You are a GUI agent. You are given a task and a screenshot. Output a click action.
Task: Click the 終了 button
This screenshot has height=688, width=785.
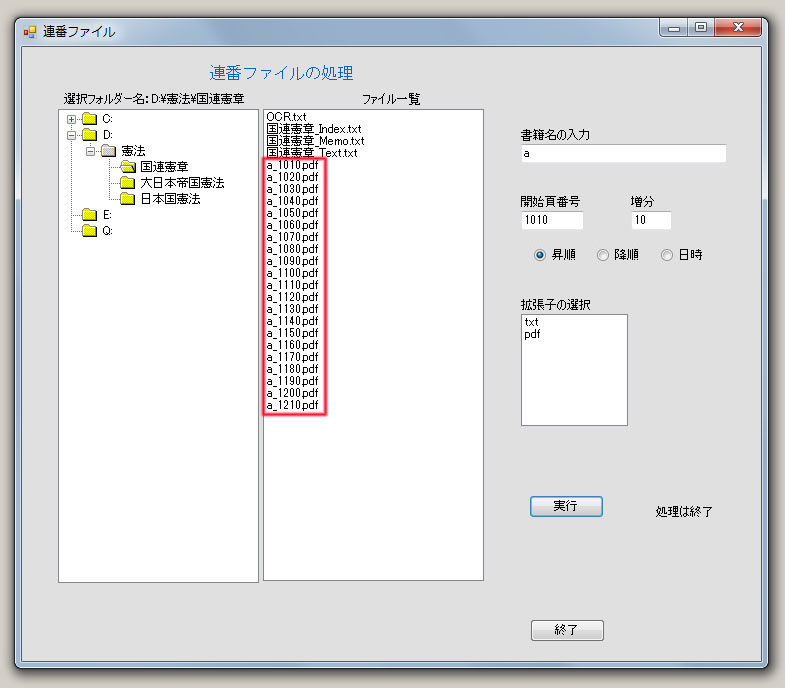point(567,630)
